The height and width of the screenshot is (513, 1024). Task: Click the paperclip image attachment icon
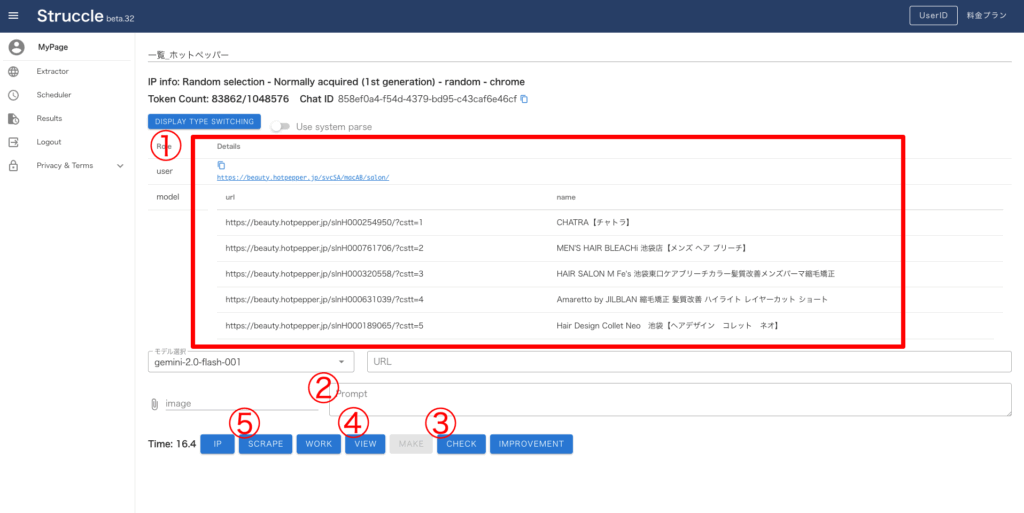point(154,404)
